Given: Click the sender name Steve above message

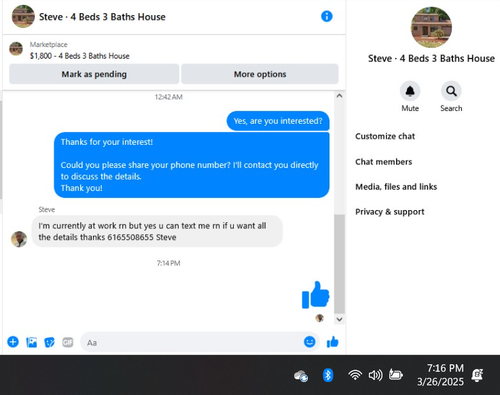Looking at the screenshot, I should pos(47,210).
